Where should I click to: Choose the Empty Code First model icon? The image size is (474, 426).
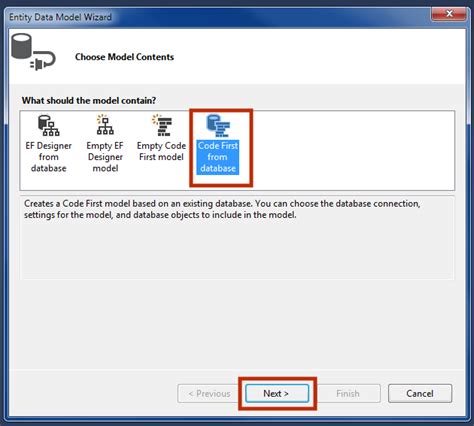pos(162,125)
